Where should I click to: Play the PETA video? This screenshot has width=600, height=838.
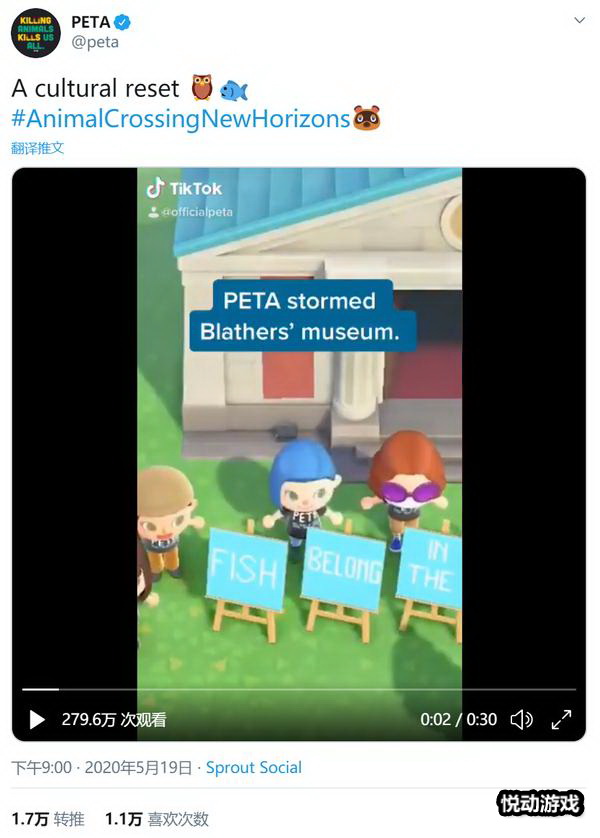click(x=37, y=719)
